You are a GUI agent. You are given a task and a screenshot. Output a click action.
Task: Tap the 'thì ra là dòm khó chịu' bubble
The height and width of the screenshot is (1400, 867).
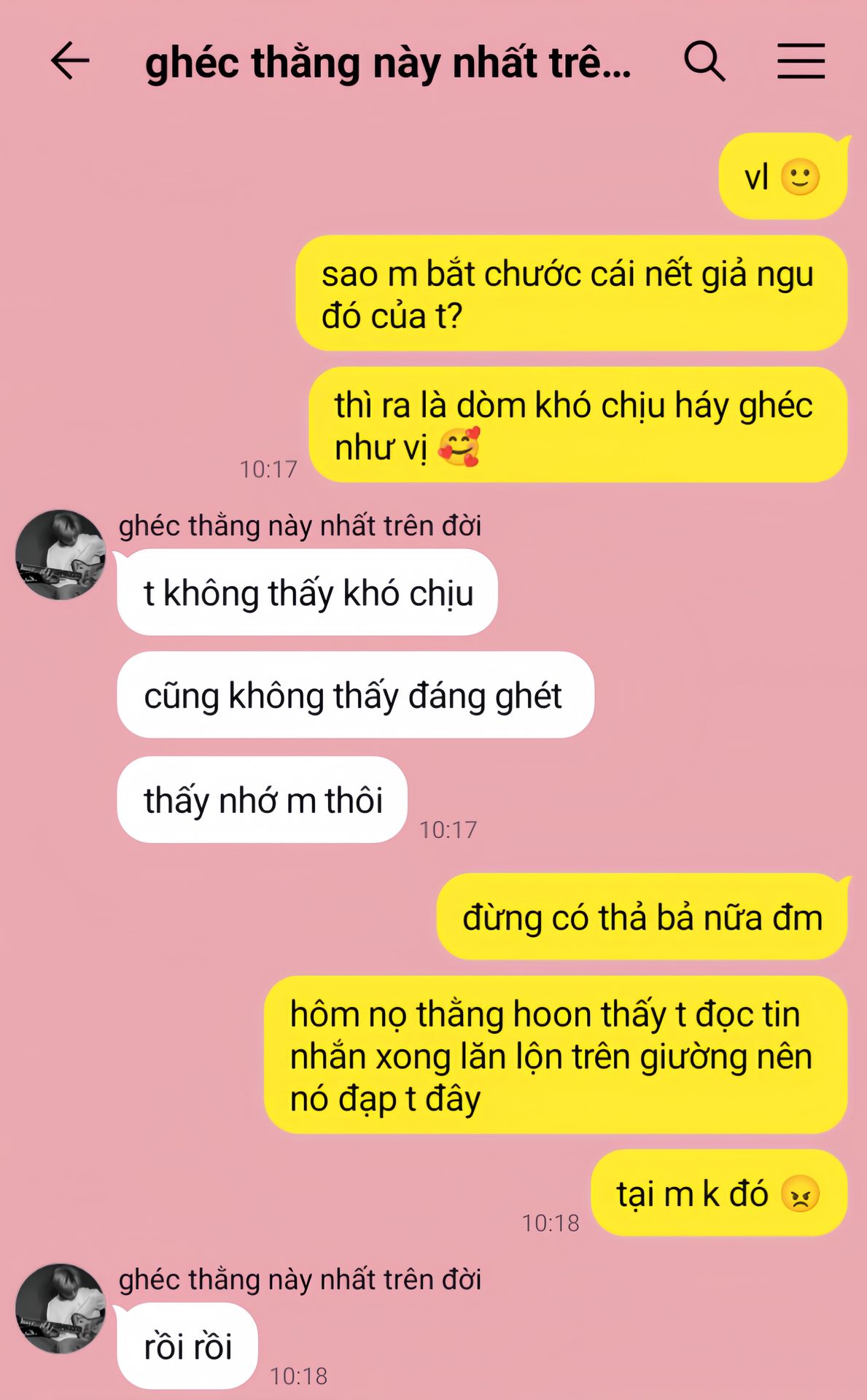click(578, 424)
